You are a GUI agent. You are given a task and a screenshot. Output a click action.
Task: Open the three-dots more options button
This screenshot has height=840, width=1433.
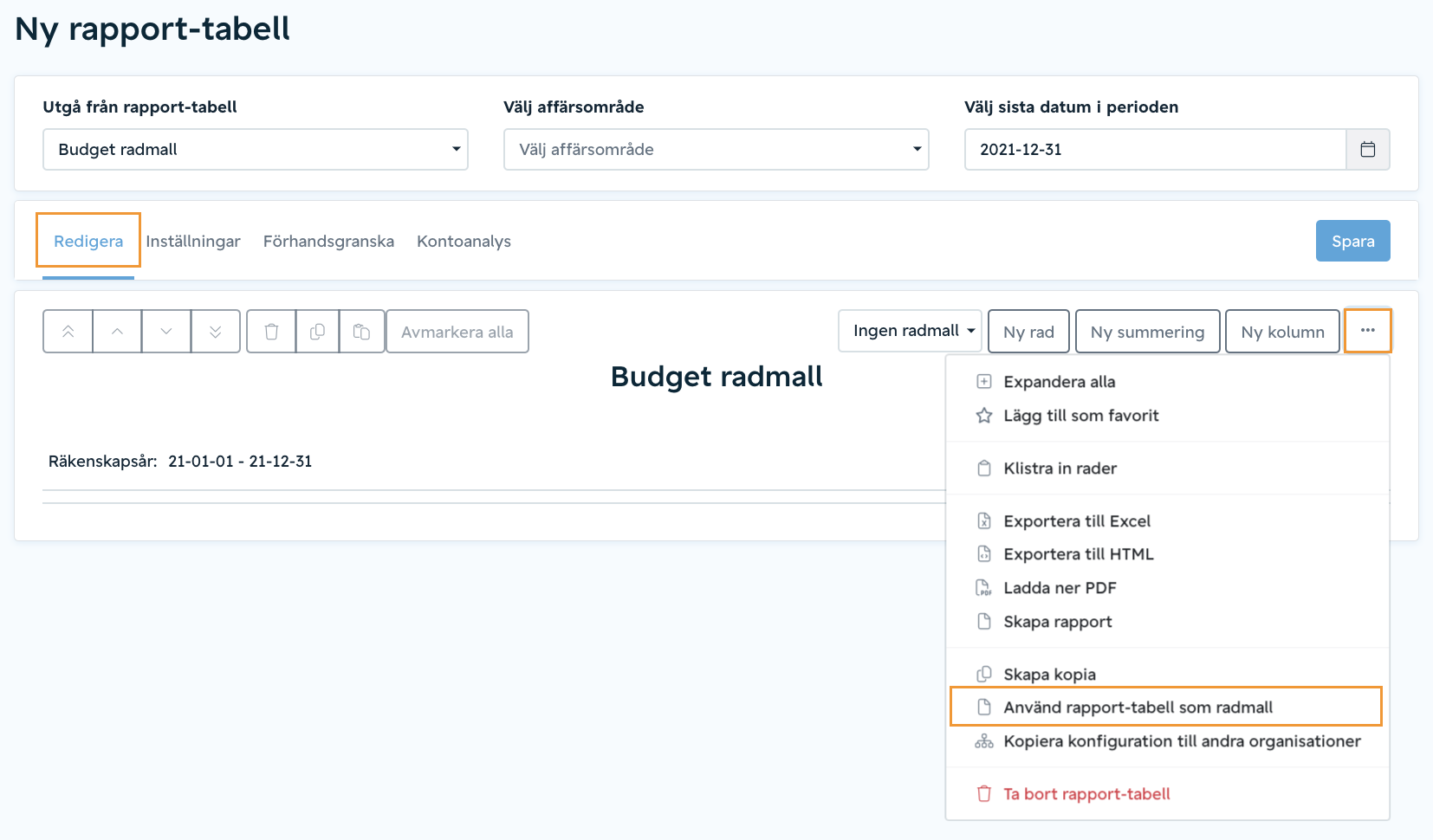point(1368,331)
